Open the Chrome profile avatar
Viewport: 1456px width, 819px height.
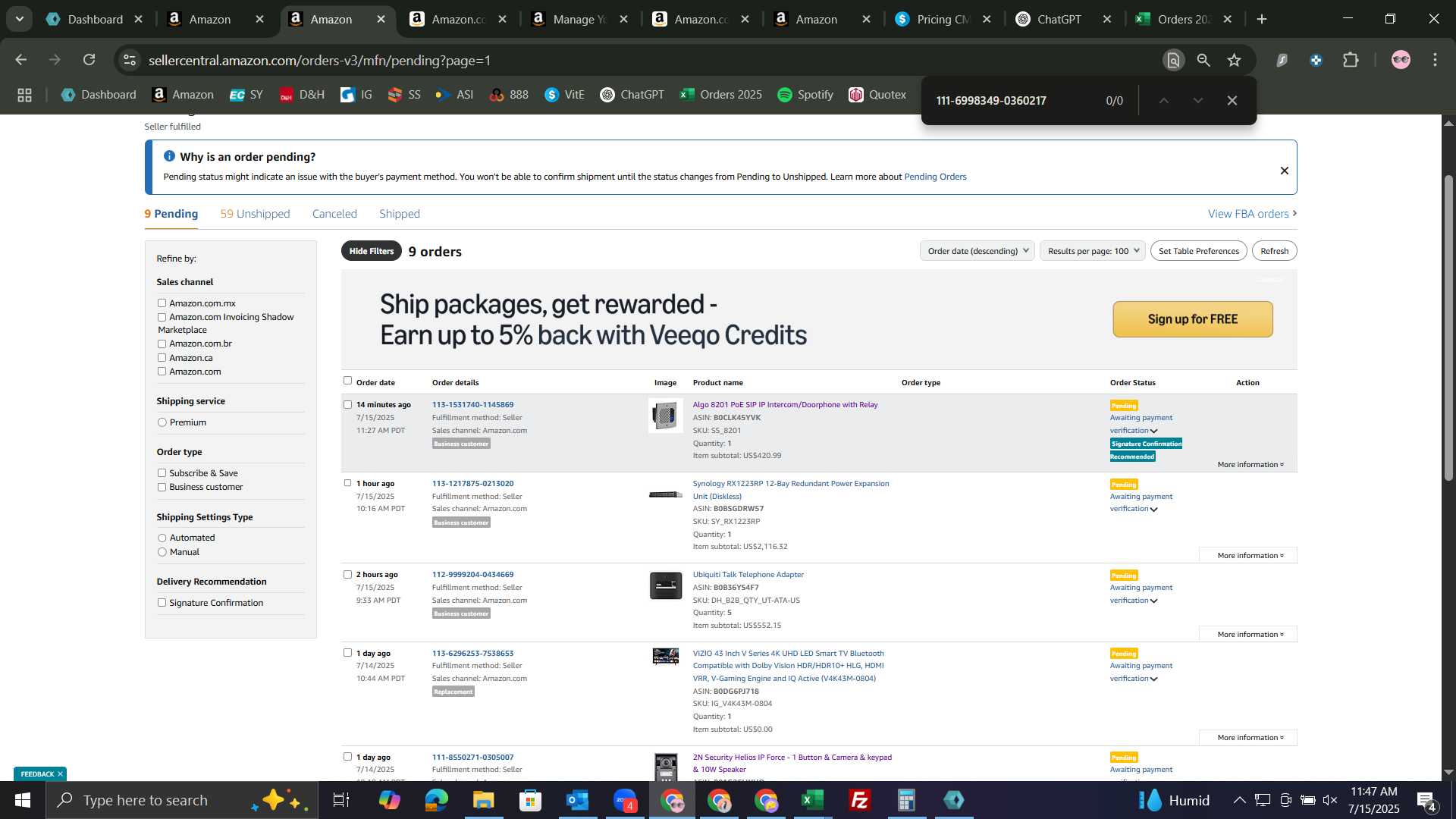[1401, 60]
